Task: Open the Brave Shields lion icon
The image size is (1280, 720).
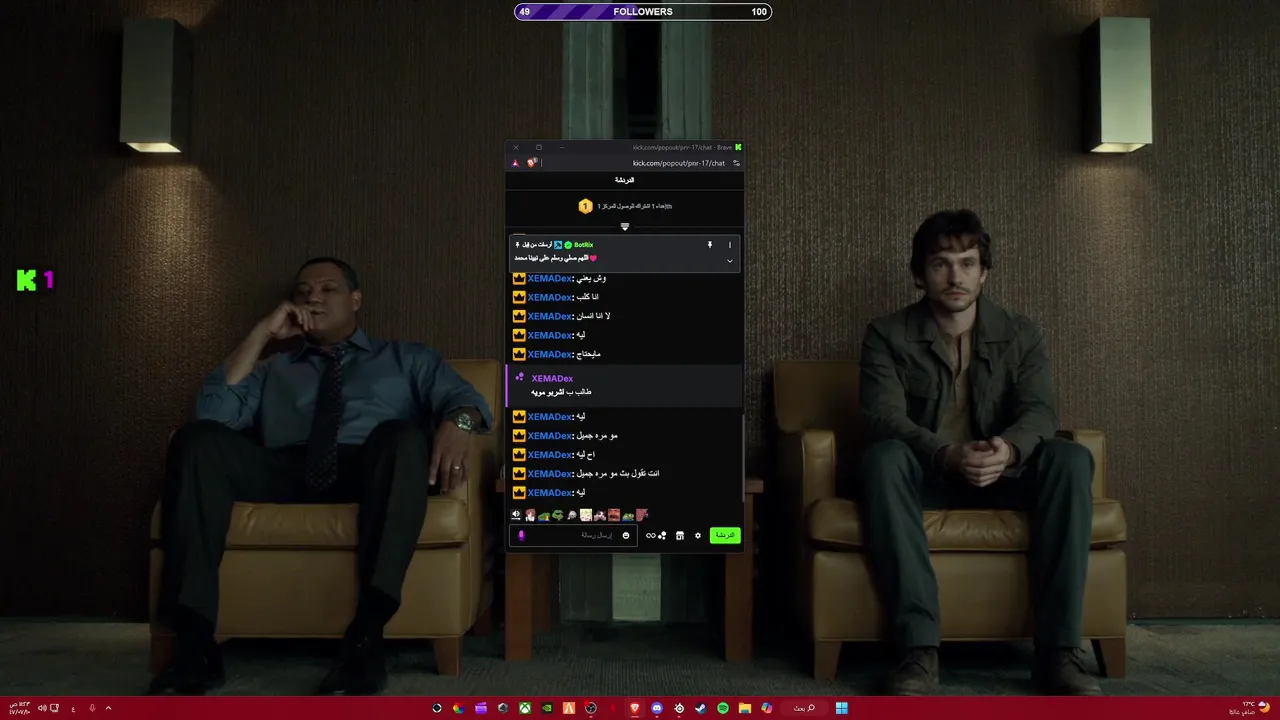Action: click(x=532, y=163)
